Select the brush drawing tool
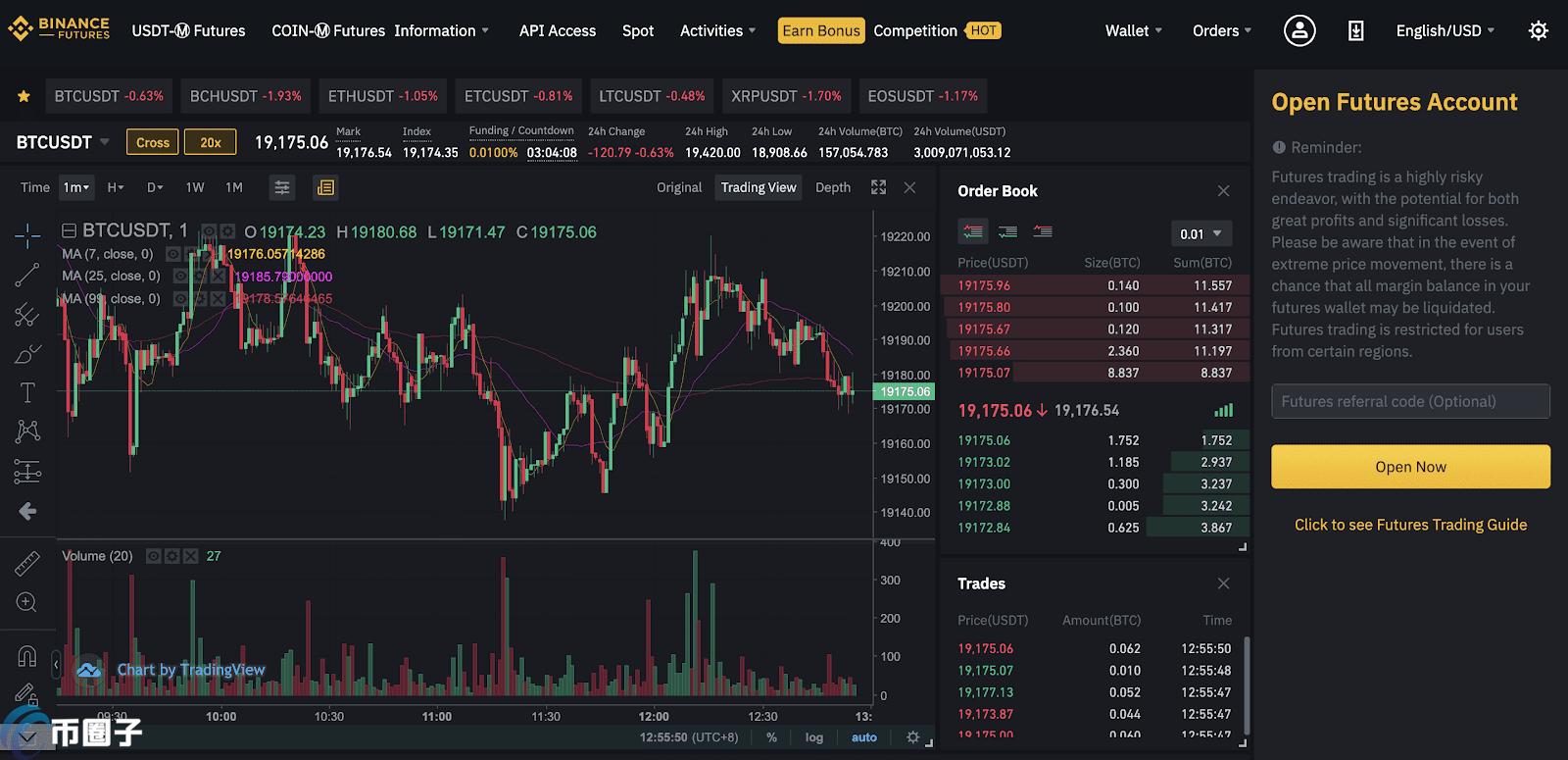The width and height of the screenshot is (1568, 760). (27, 354)
